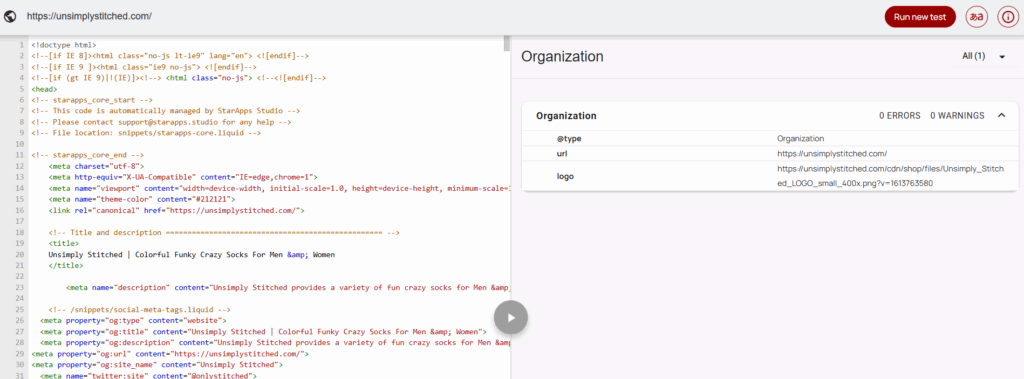Click the IE 9 conditional comment line
1024x379 pixels.
click(144, 67)
